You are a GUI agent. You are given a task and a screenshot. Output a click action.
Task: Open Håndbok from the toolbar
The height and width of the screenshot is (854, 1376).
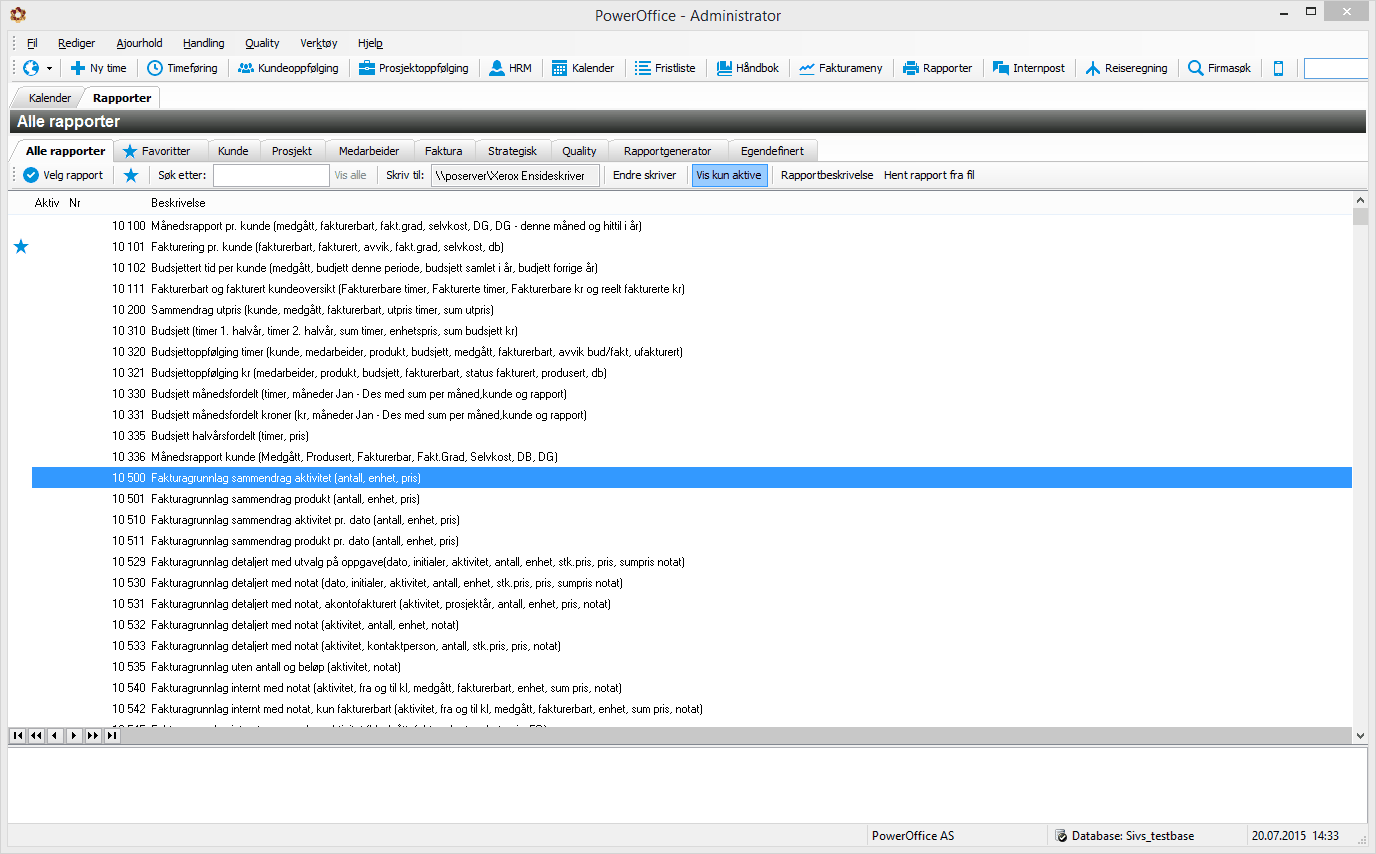(x=747, y=68)
